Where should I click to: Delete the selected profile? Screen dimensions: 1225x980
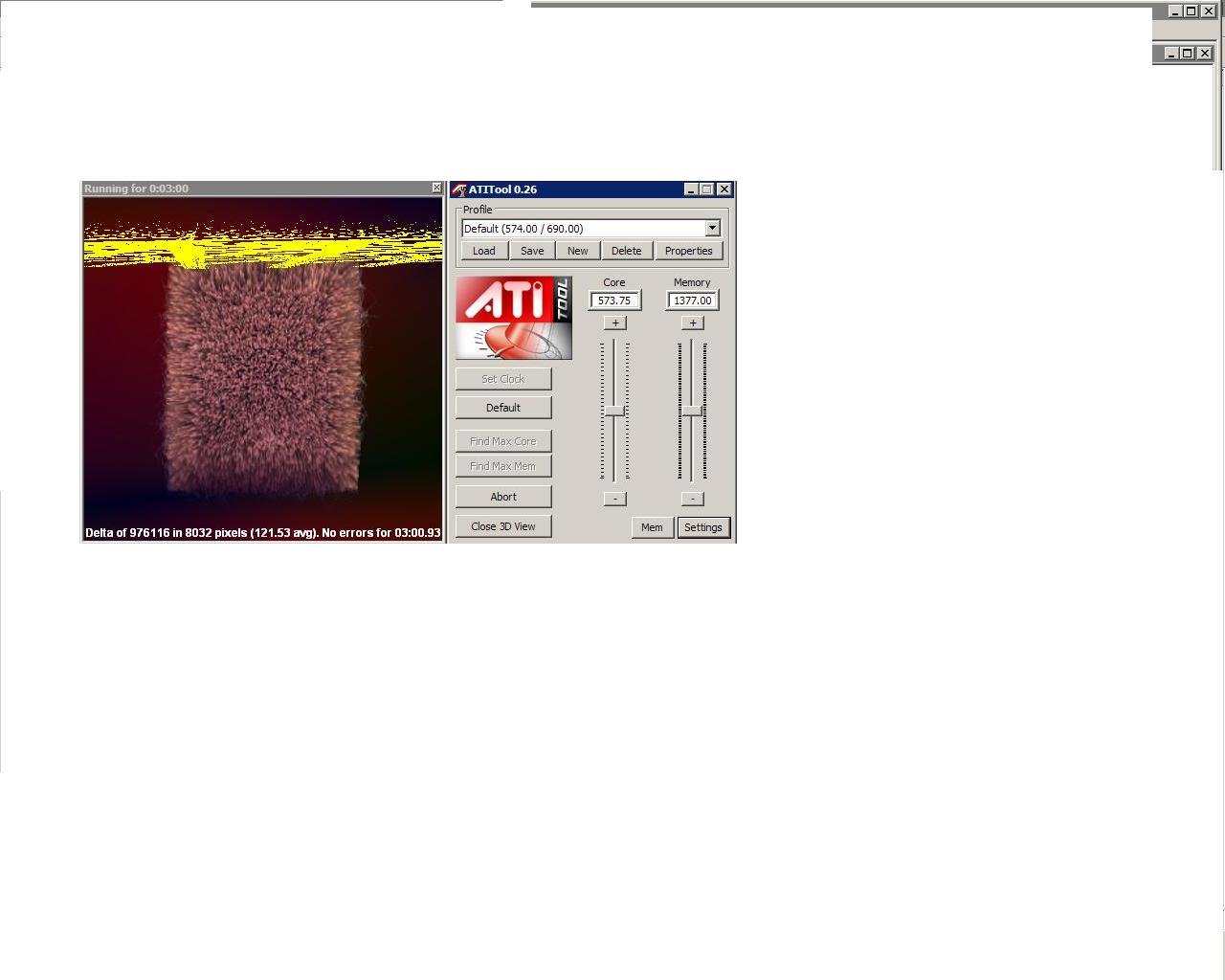coord(627,251)
